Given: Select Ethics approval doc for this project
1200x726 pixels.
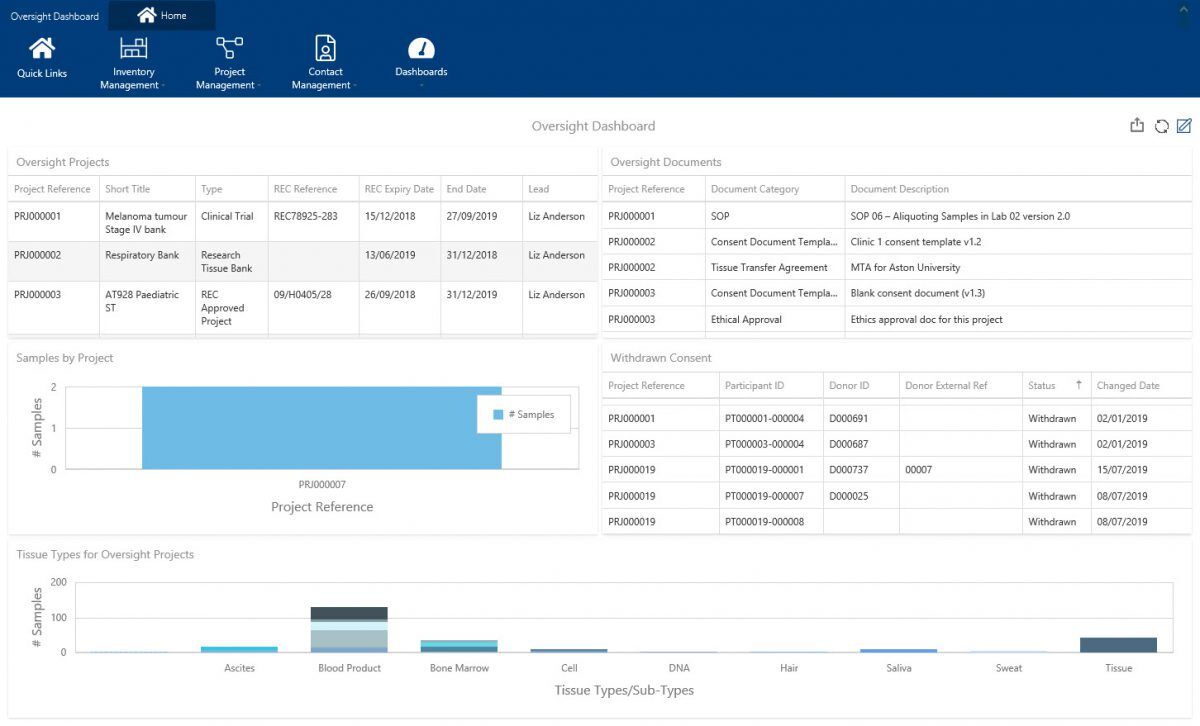Looking at the screenshot, I should click(x=897, y=320).
